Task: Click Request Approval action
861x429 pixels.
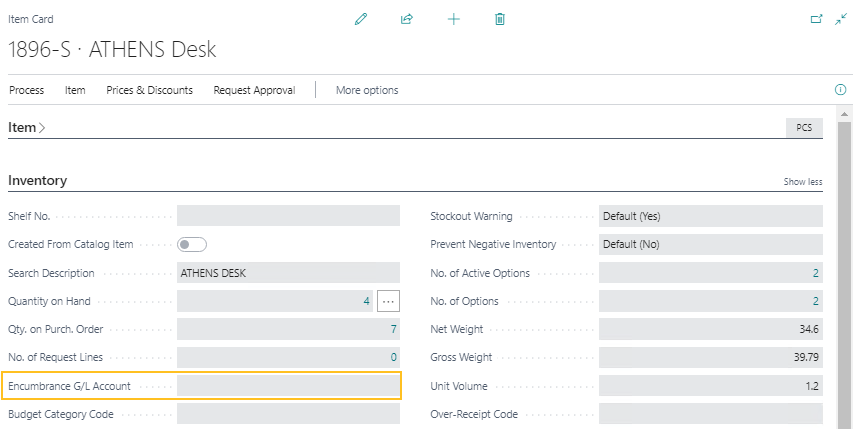Action: [x=254, y=90]
